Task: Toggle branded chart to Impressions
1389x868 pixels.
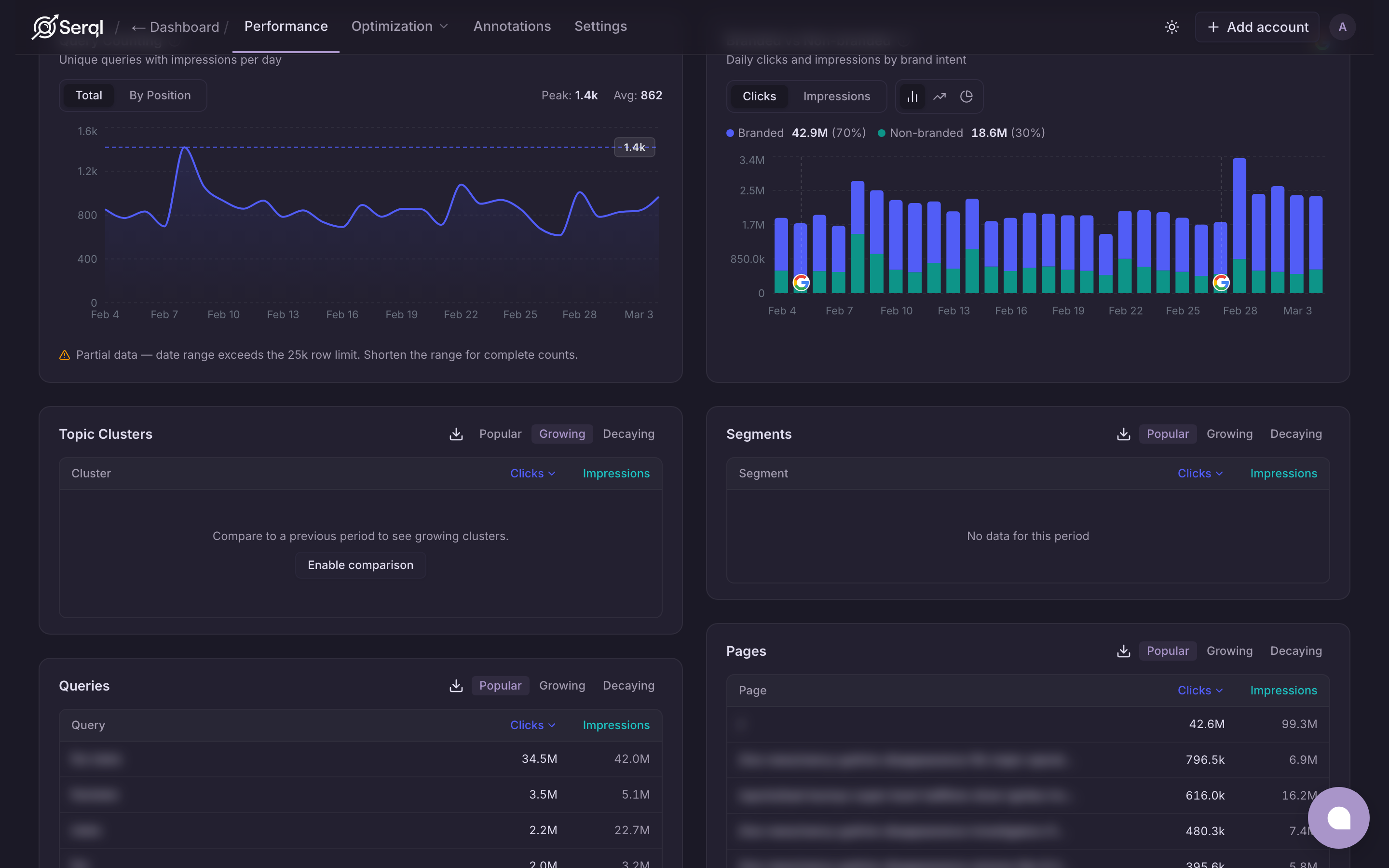Action: point(836,96)
